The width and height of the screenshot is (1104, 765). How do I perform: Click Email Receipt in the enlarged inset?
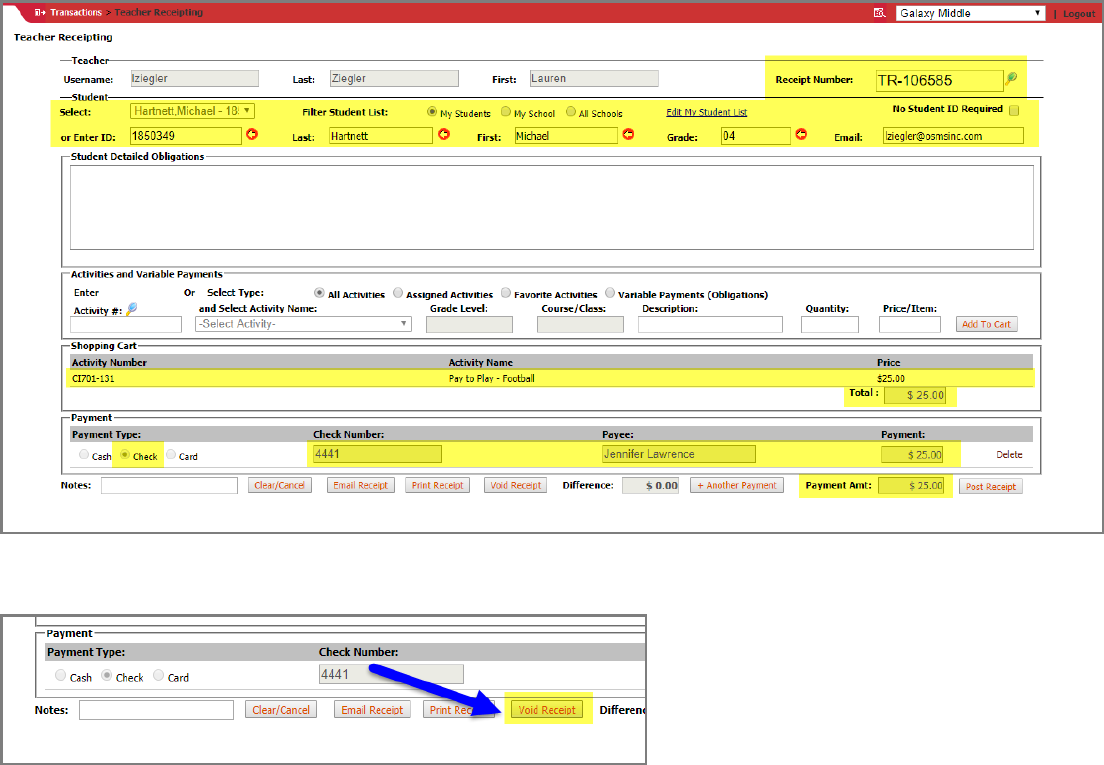coord(372,710)
